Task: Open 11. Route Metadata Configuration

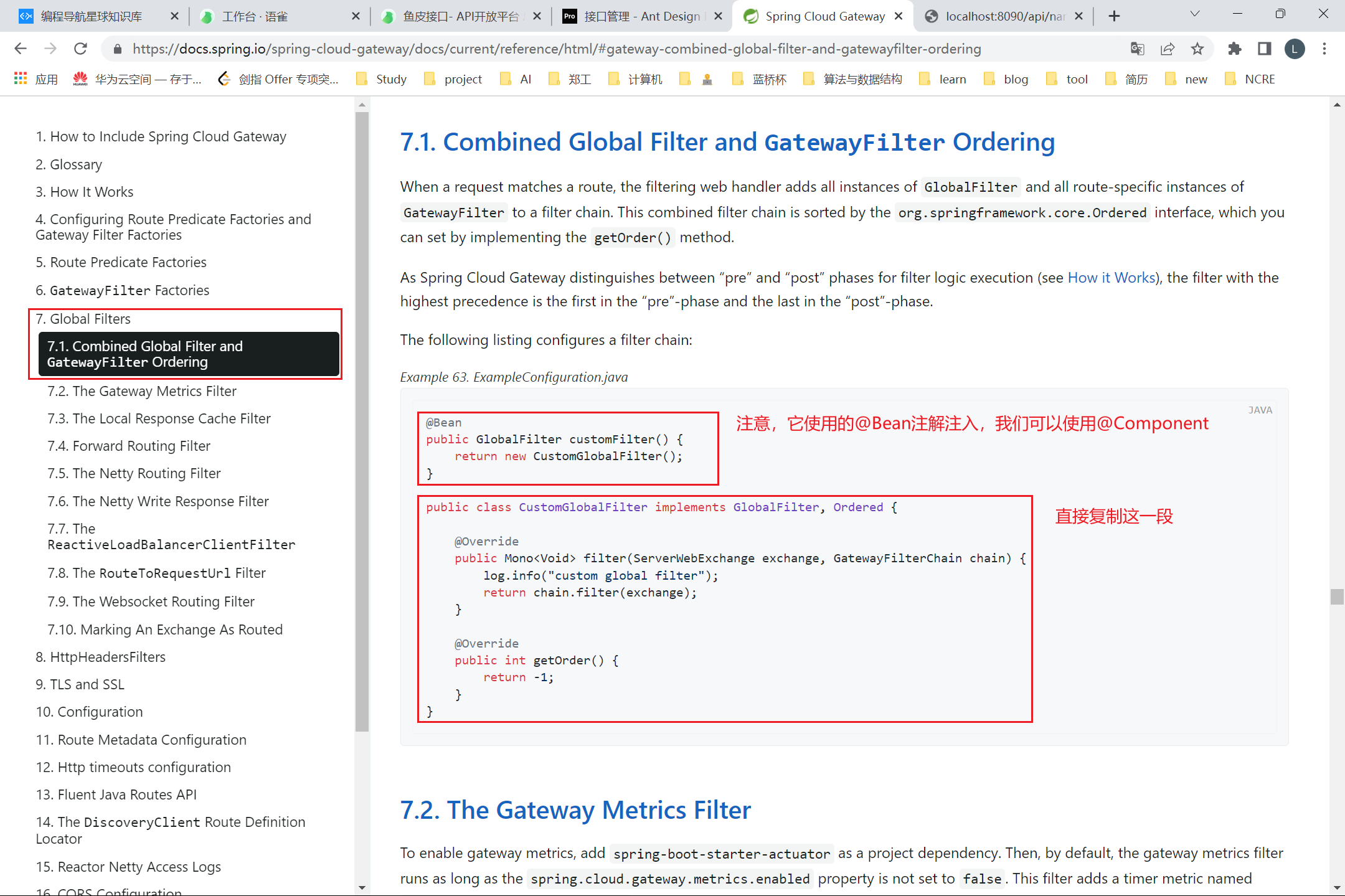Action: [x=141, y=740]
